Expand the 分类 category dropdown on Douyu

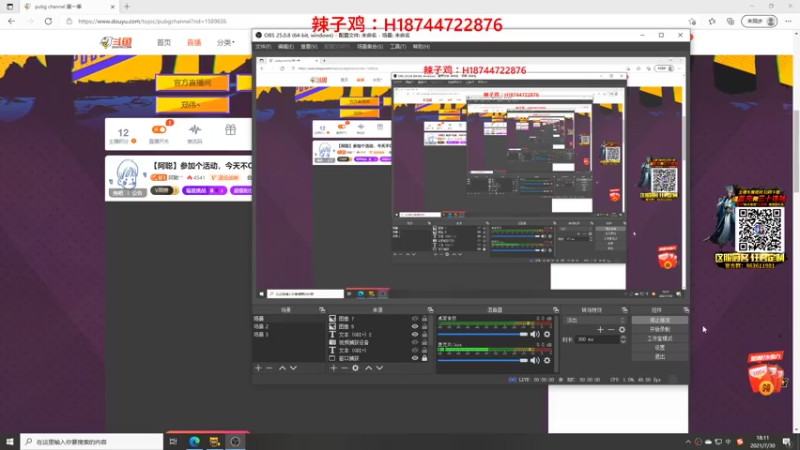click(x=226, y=42)
